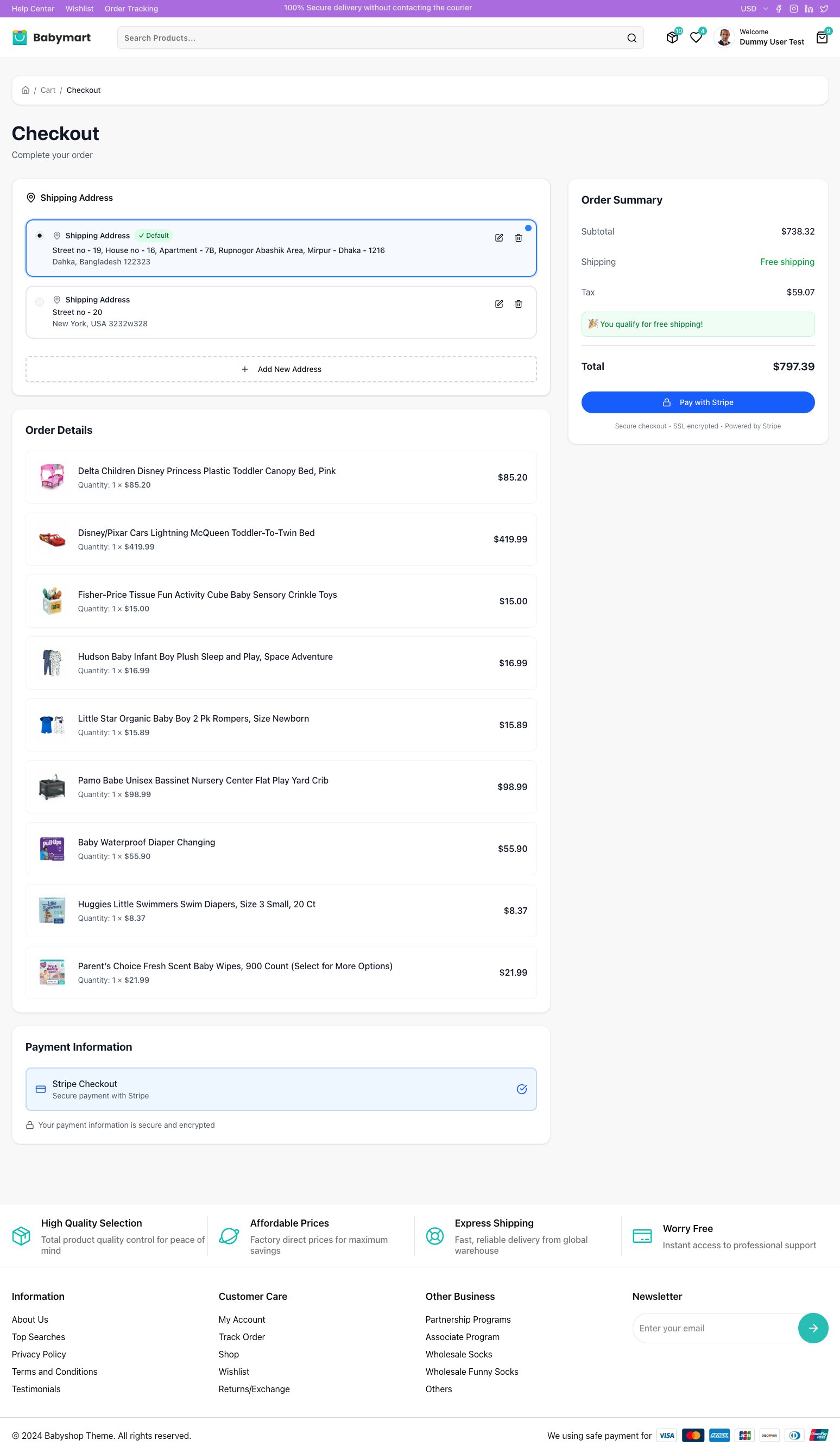Viewport: 840px width, 1453px height.
Task: Submit newsletter with the arrow button
Action: 813,1328
